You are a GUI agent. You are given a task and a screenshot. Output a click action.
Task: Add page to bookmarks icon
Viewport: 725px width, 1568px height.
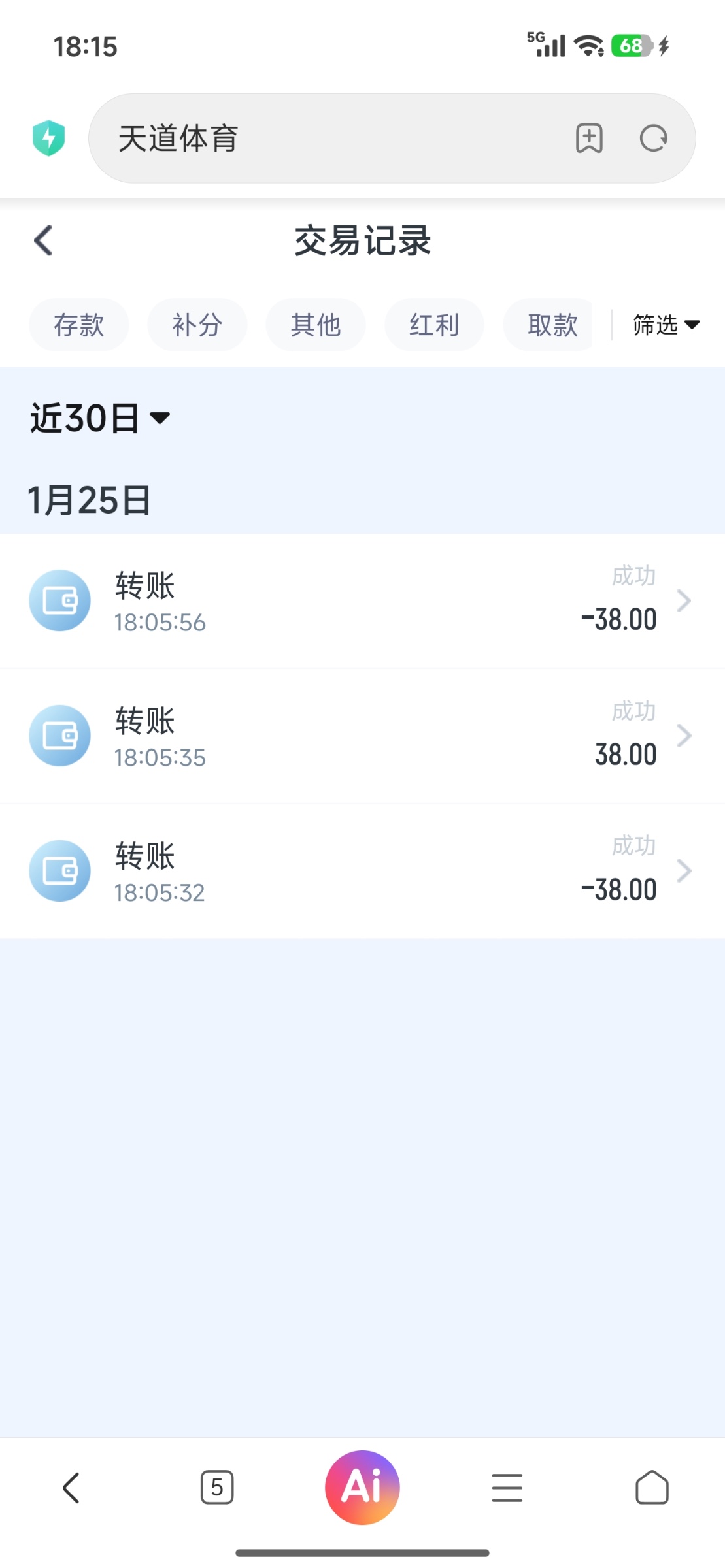[x=588, y=138]
